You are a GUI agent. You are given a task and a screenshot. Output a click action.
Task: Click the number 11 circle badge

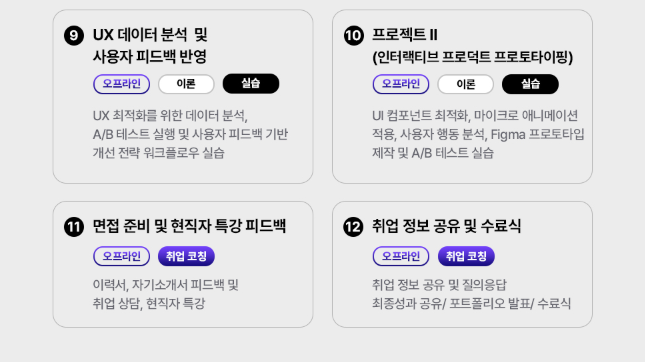(74, 227)
